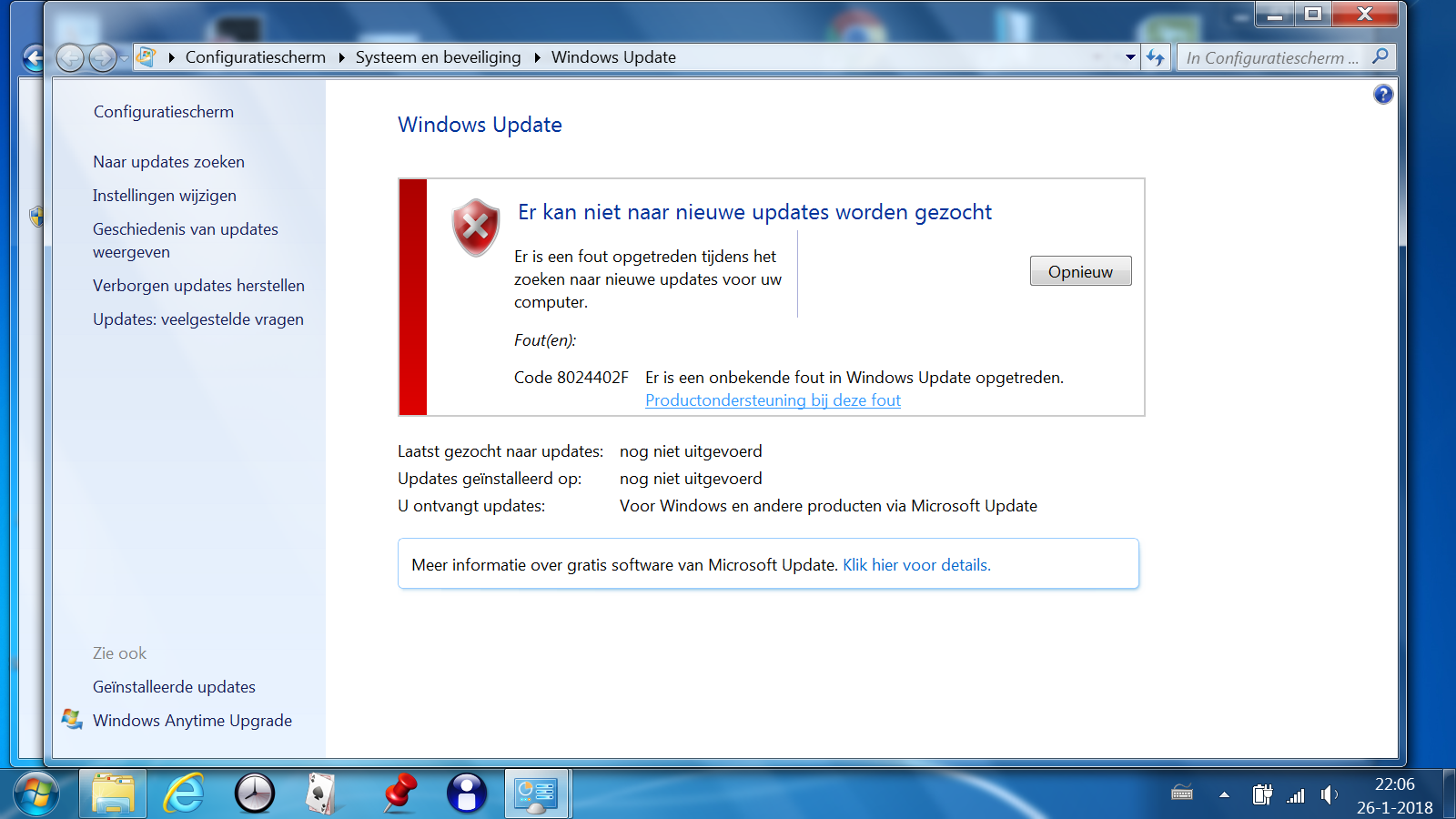Viewport: 1456px width, 819px height.
Task: Click the Control Panel icon in address bar
Action: (146, 57)
